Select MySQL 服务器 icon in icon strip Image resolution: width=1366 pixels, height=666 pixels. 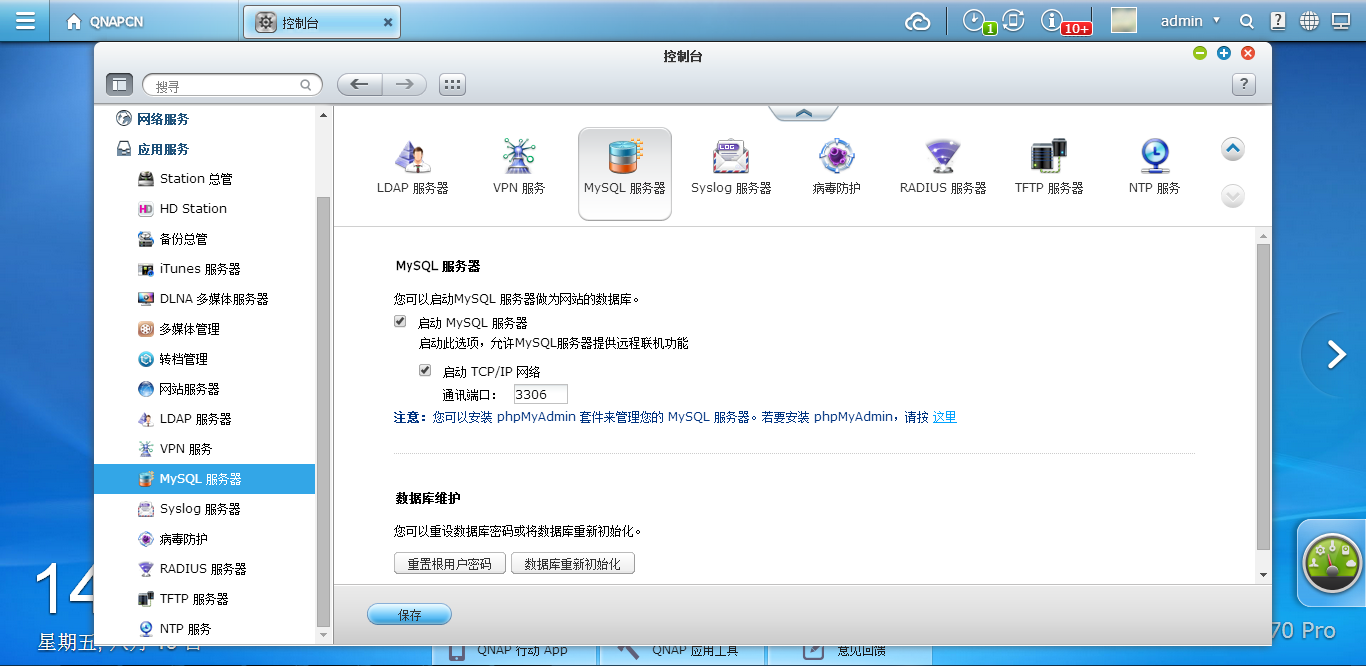click(x=625, y=174)
